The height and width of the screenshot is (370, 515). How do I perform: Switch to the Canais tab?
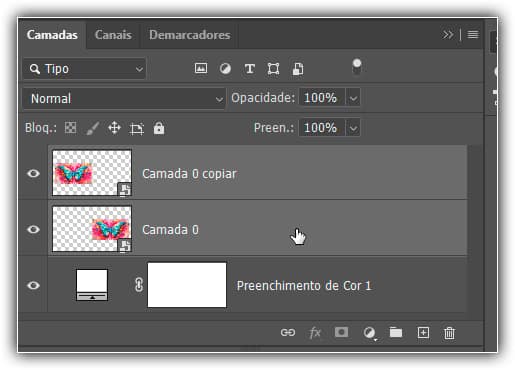[113, 35]
